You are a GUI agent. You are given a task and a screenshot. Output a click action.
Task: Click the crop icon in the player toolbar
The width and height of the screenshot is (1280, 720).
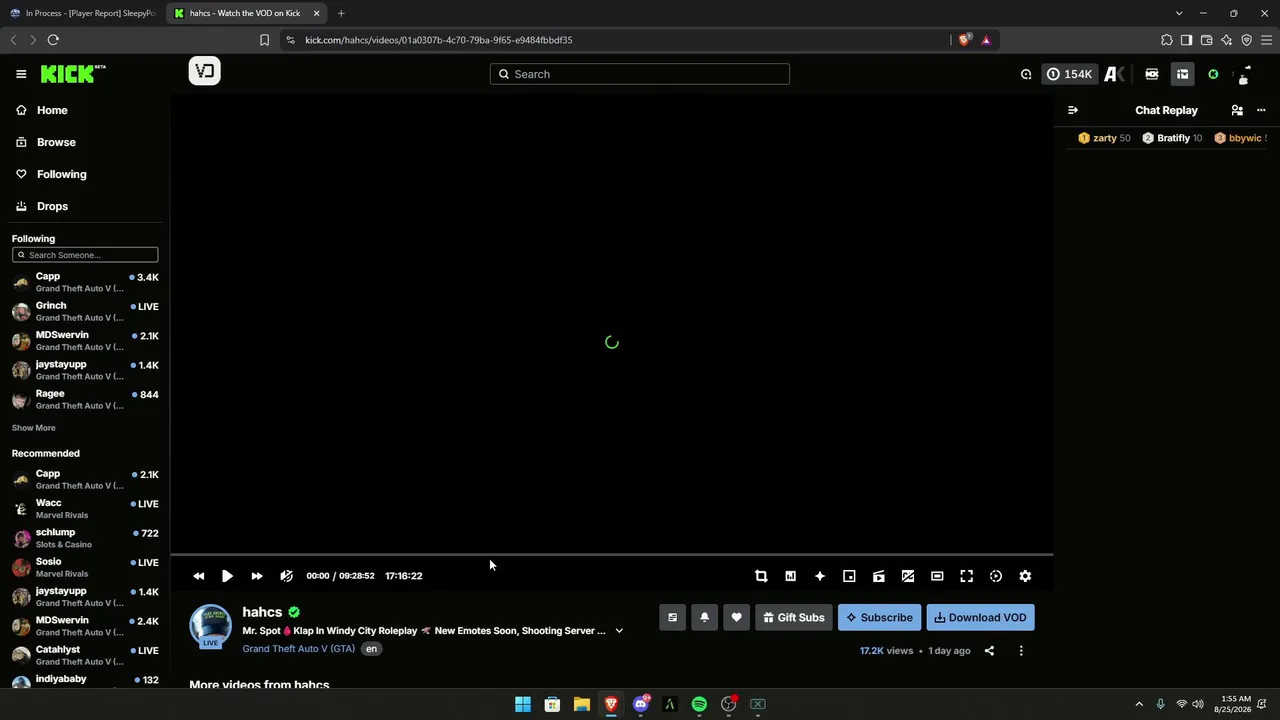tap(761, 576)
